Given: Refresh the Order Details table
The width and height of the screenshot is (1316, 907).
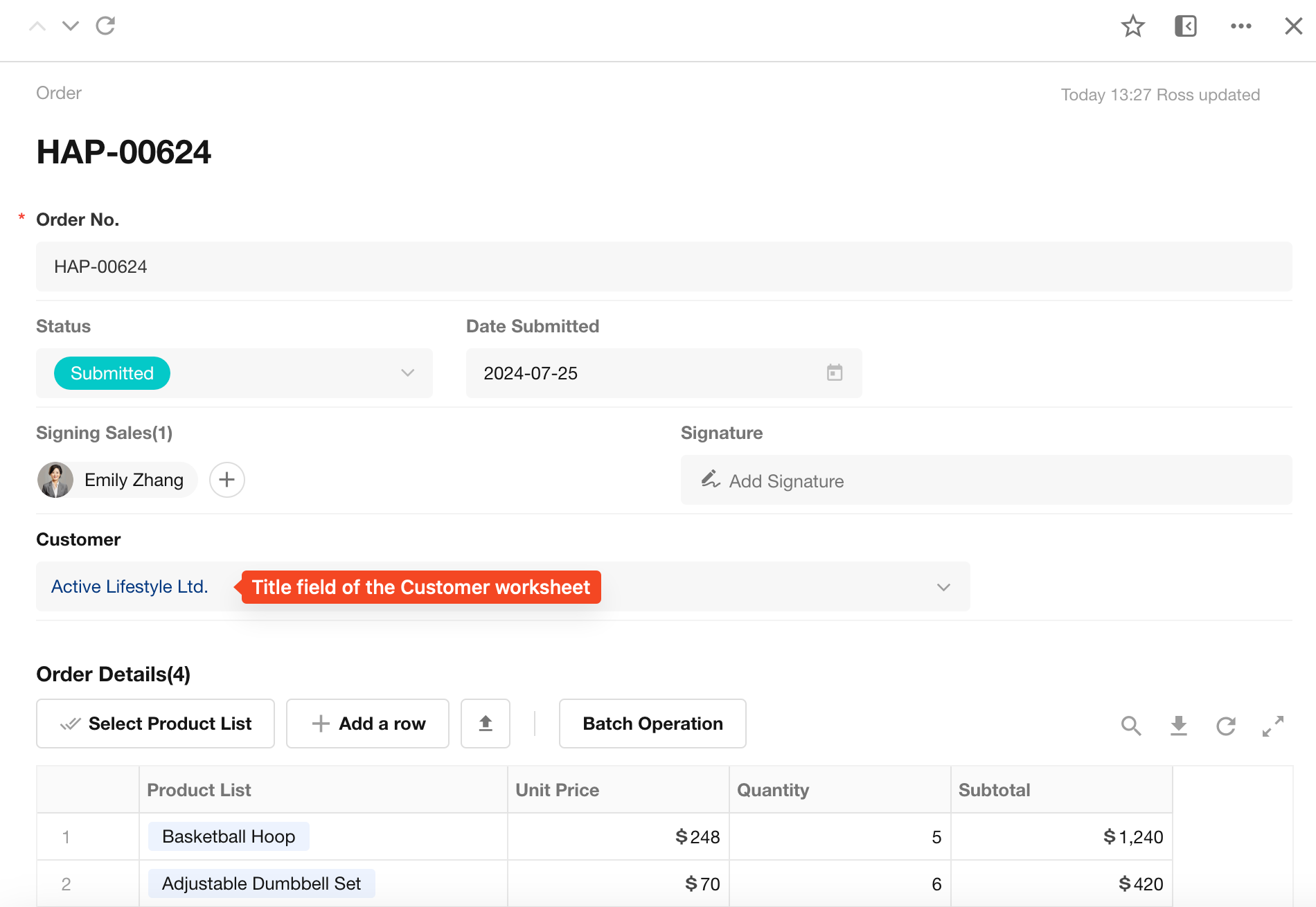Looking at the screenshot, I should pos(1225,726).
